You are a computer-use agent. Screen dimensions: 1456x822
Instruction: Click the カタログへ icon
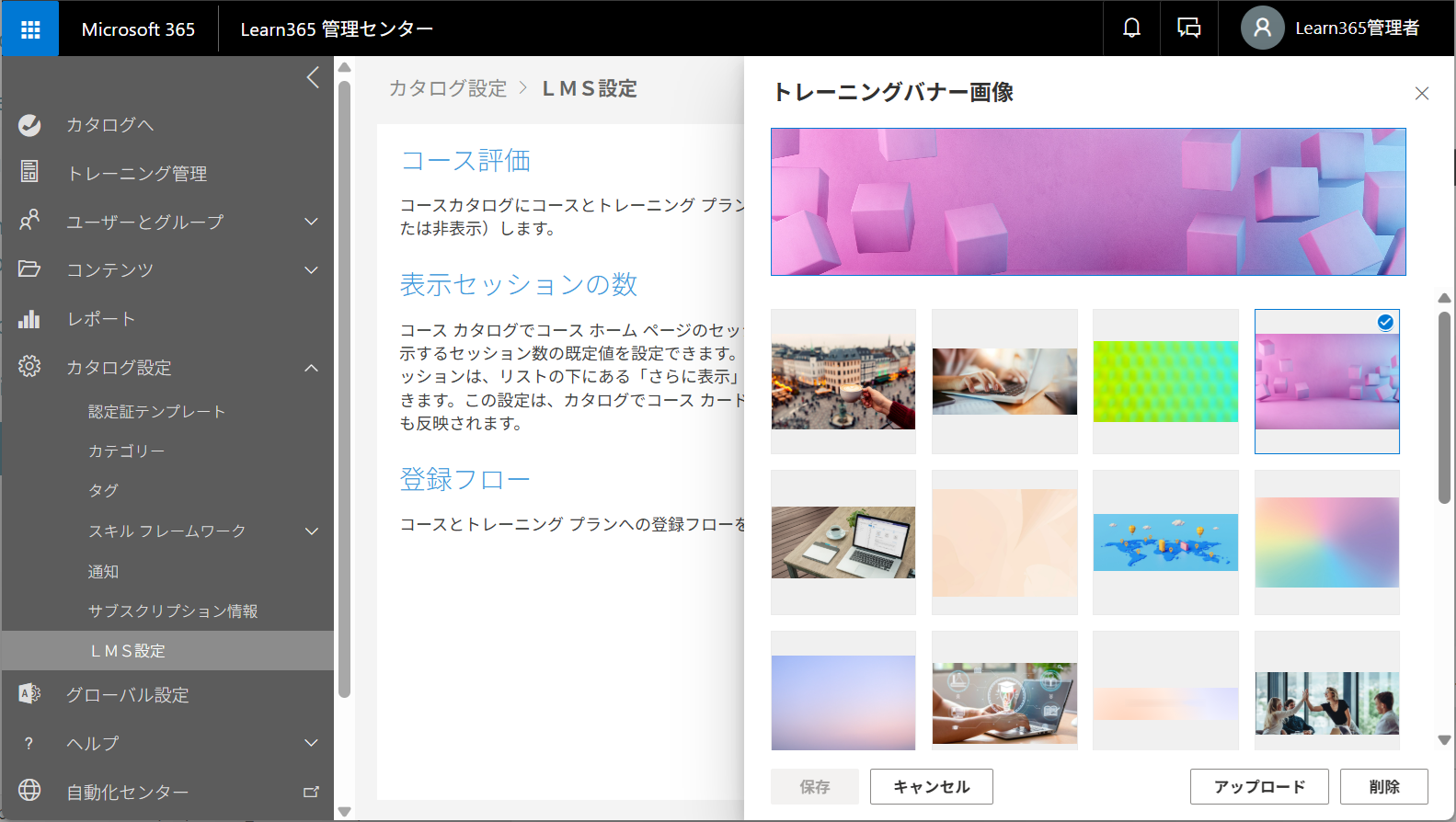click(29, 125)
